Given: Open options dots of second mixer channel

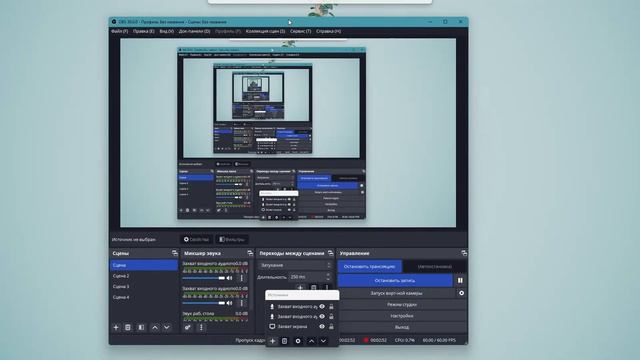Looking at the screenshot, I should click(242, 303).
